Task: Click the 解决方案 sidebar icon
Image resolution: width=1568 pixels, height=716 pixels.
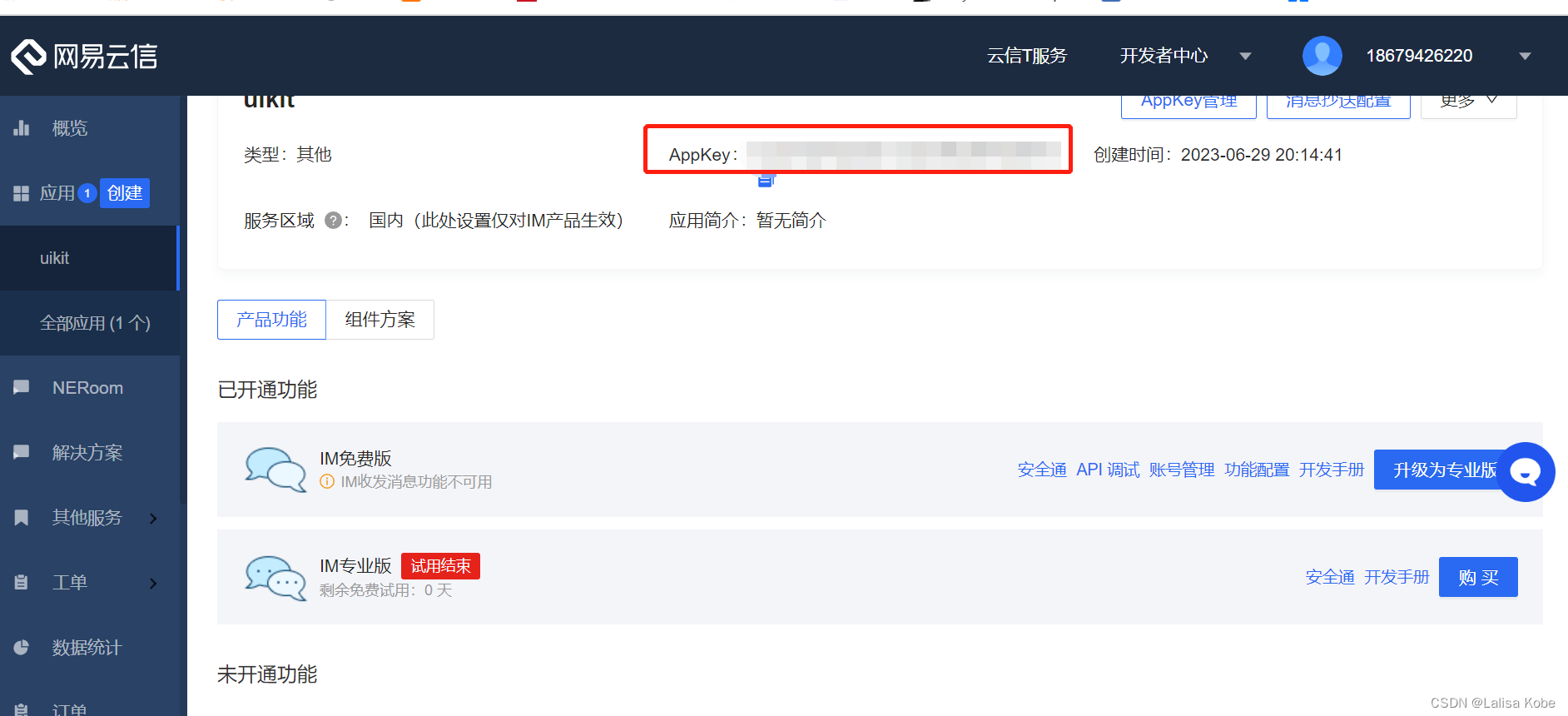Action: pos(22,452)
